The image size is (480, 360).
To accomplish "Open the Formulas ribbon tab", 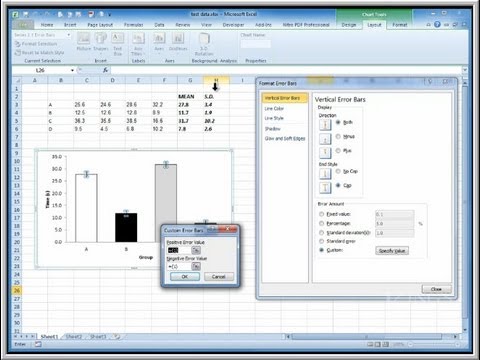I will tap(134, 25).
